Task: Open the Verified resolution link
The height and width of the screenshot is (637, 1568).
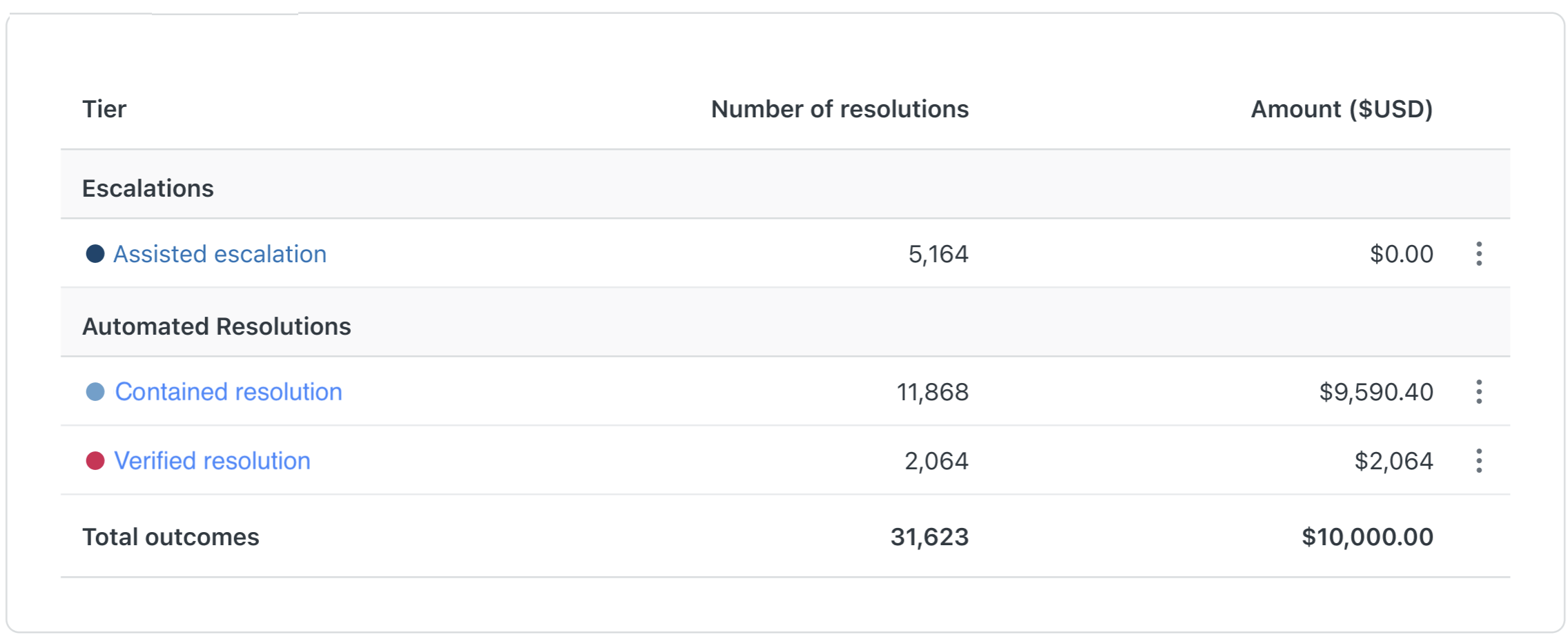Action: click(213, 461)
